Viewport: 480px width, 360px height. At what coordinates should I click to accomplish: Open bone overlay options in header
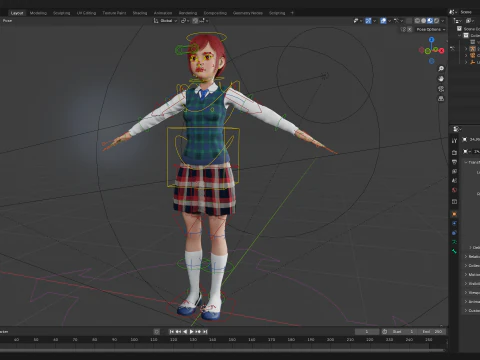coord(398,21)
